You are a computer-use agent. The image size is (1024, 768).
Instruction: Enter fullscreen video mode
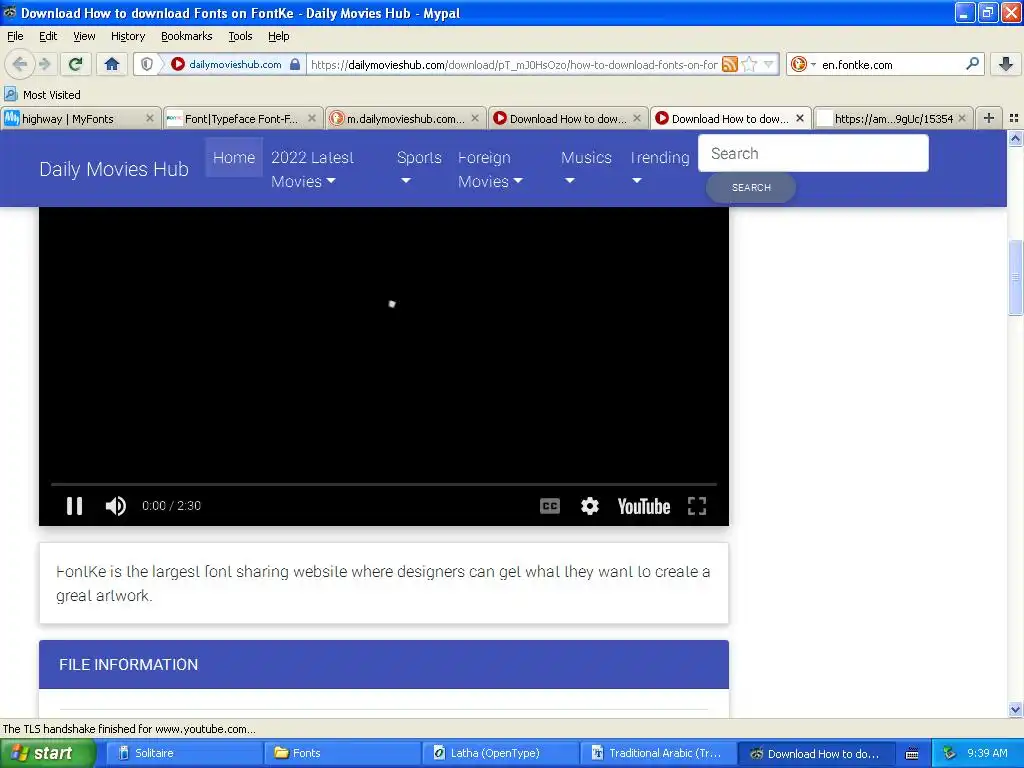click(697, 506)
